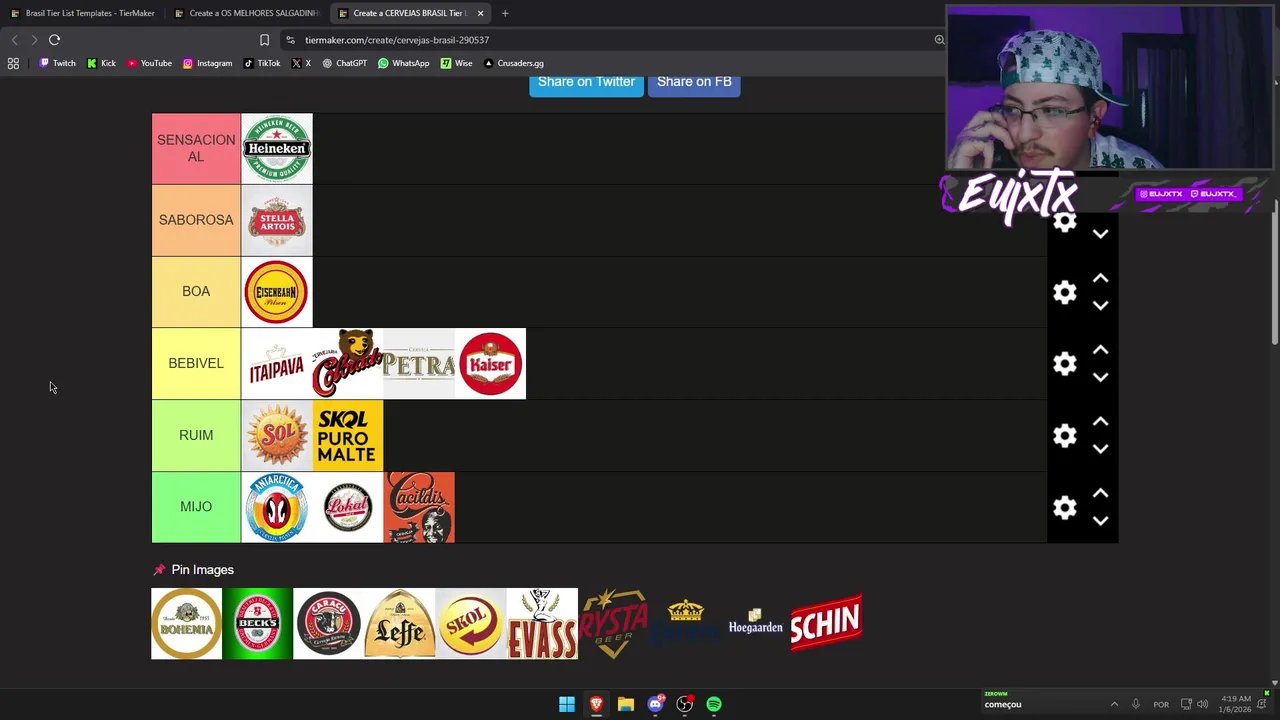Select the Lokal logo
This screenshot has height=720, width=1280.
347,508
